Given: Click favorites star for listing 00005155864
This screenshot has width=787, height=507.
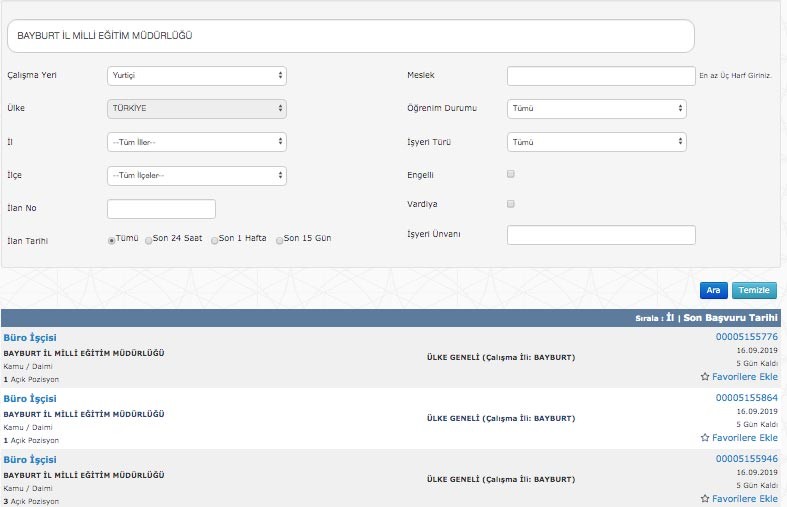Looking at the screenshot, I should (x=704, y=438).
